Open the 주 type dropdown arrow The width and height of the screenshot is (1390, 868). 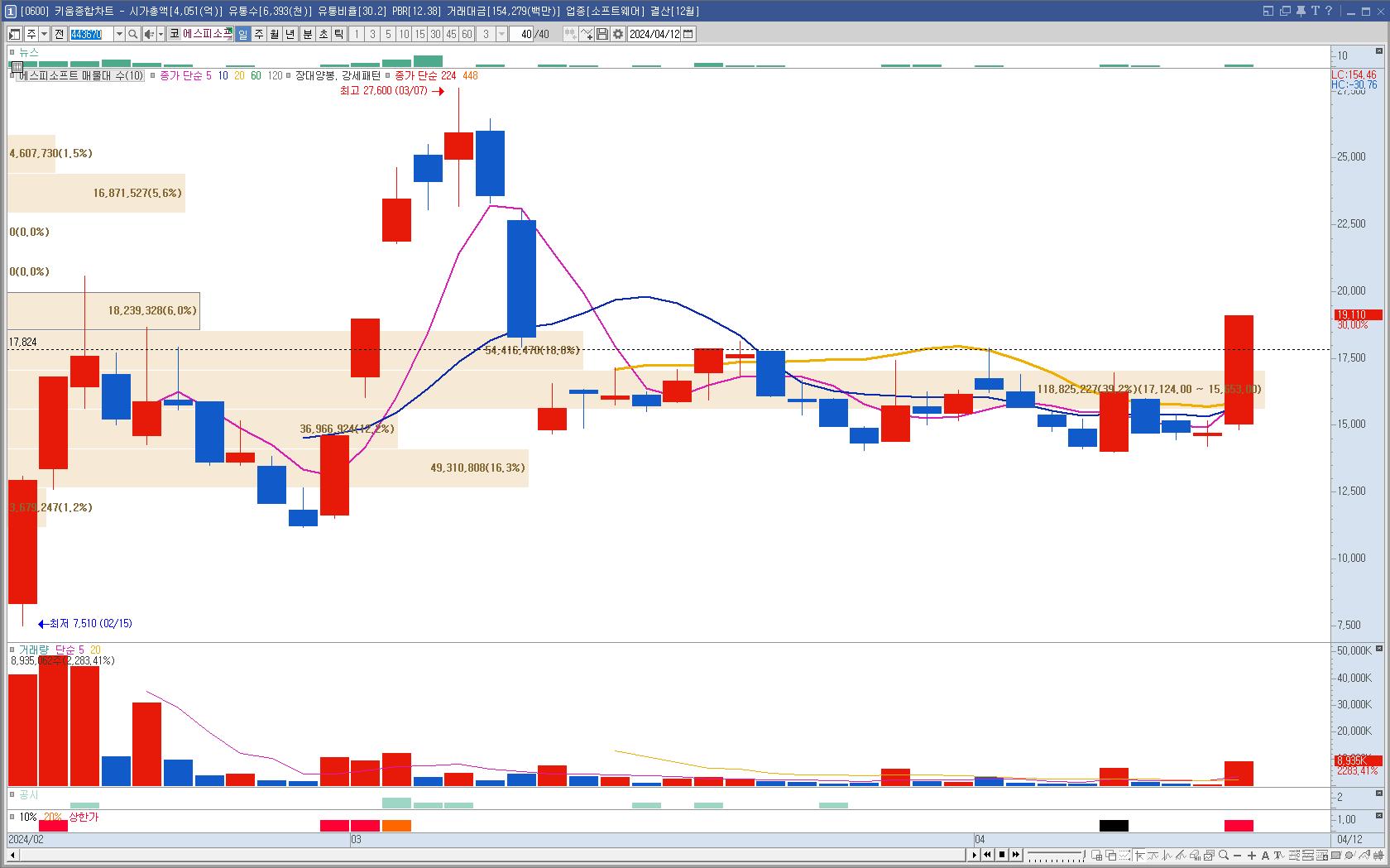pos(44,34)
